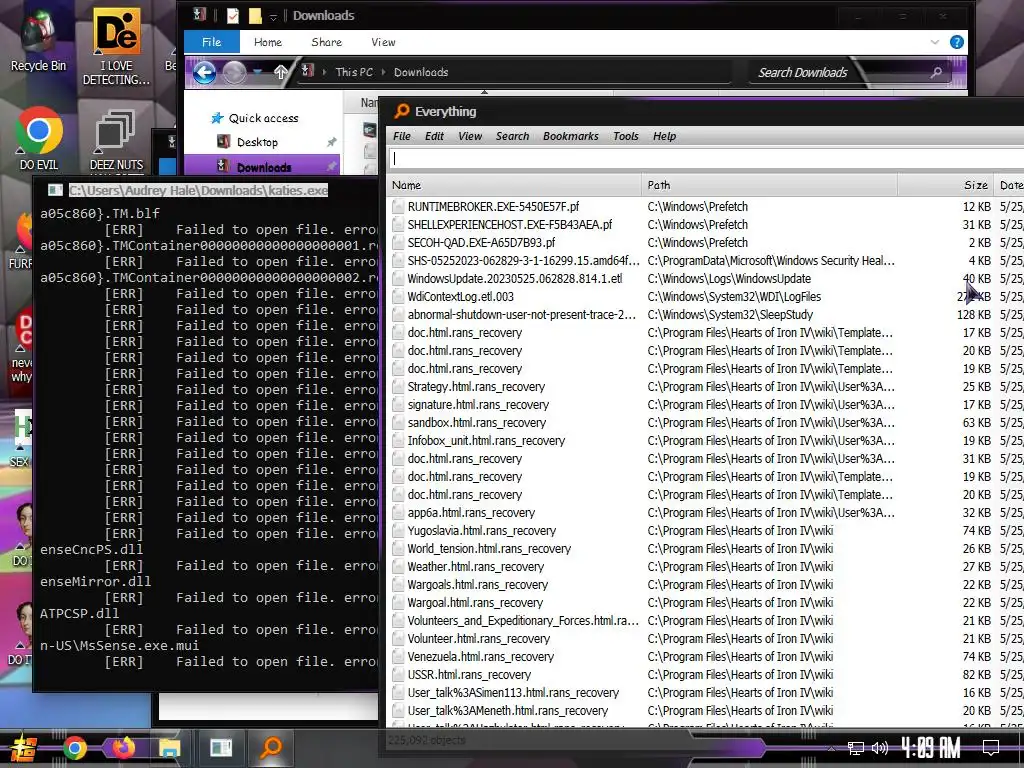Select SECOH-QAD.EXE-A65D7B93.pf row
This screenshot has width=1024, height=768.
(x=705, y=242)
